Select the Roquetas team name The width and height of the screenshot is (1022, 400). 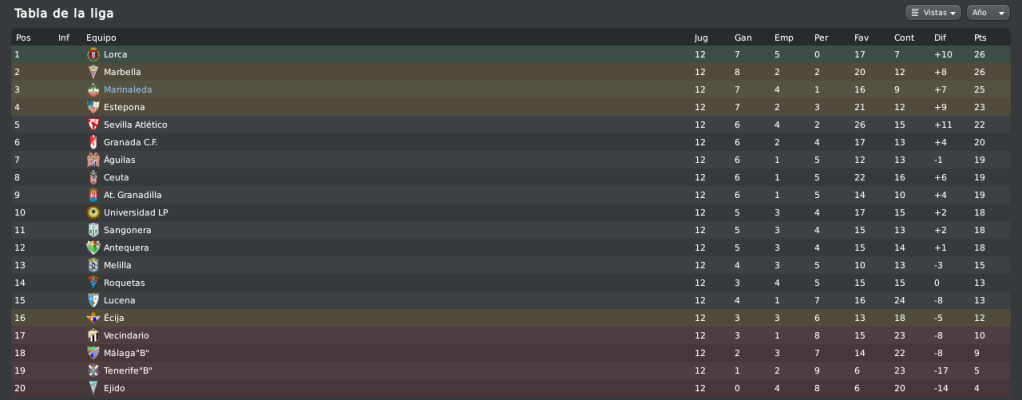coord(124,283)
